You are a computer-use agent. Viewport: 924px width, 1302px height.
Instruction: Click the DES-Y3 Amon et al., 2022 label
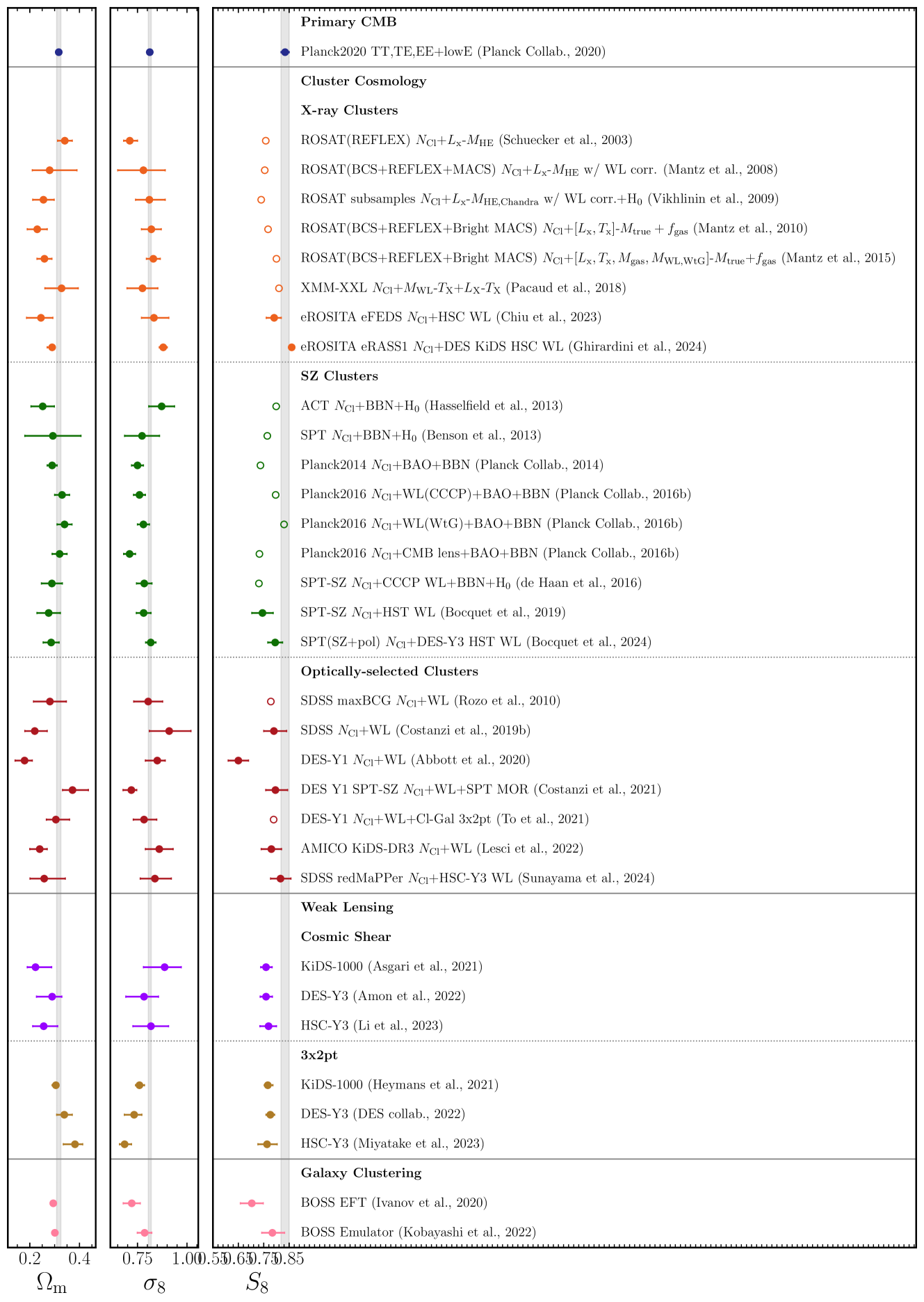pyautogui.click(x=383, y=996)
